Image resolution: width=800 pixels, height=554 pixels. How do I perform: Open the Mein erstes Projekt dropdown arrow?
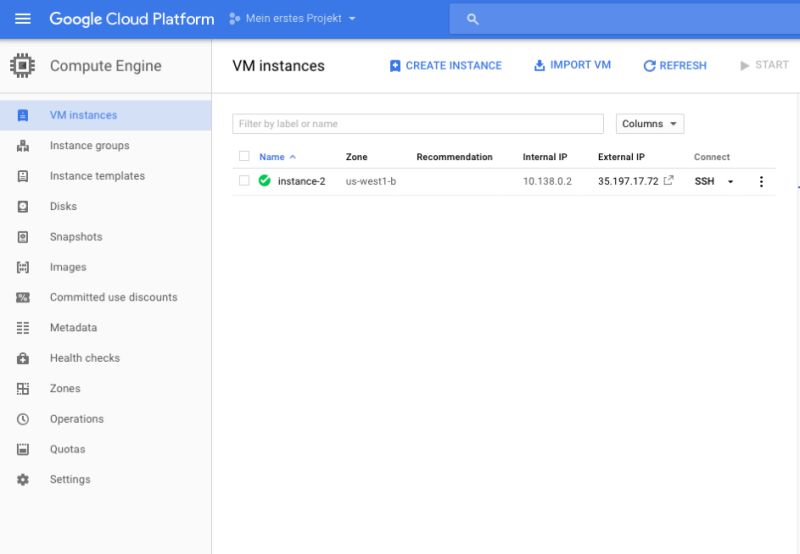coord(352,19)
